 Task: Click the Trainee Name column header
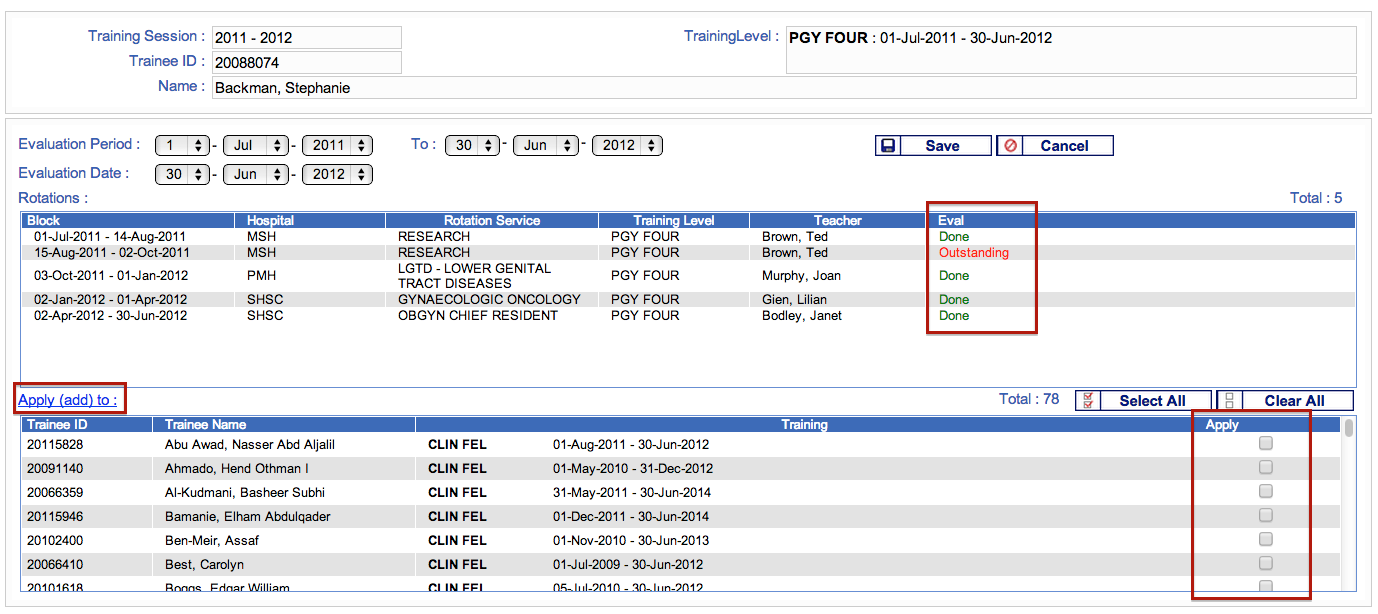(x=205, y=425)
